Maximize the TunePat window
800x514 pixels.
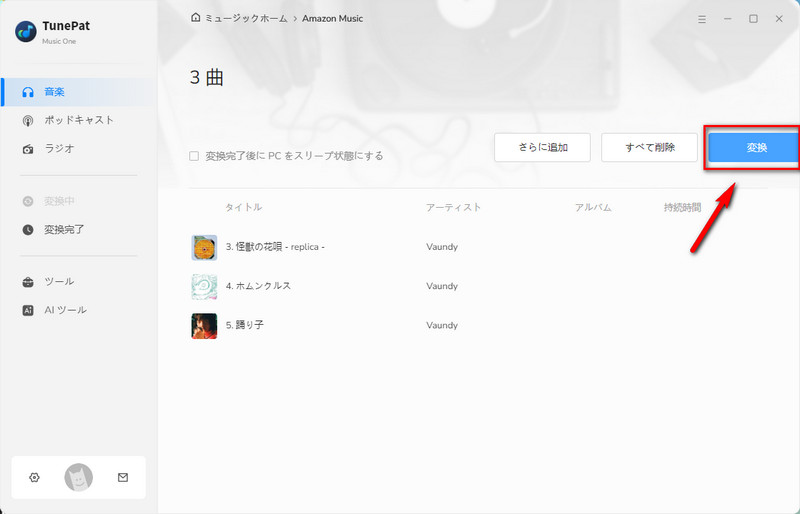753,19
